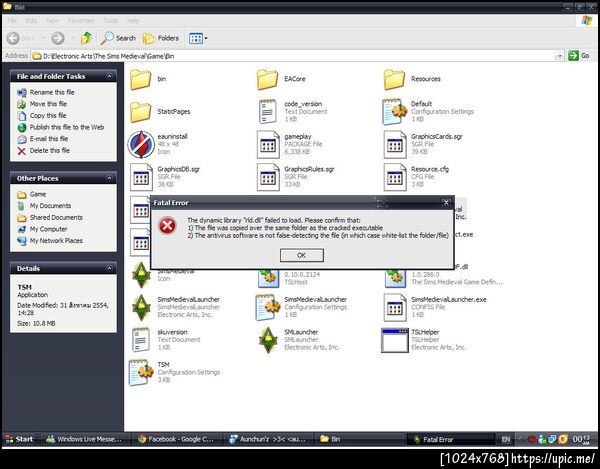This screenshot has width=600, height=469.
Task: Click OK in the Fatal Error dialog
Action: point(302,255)
